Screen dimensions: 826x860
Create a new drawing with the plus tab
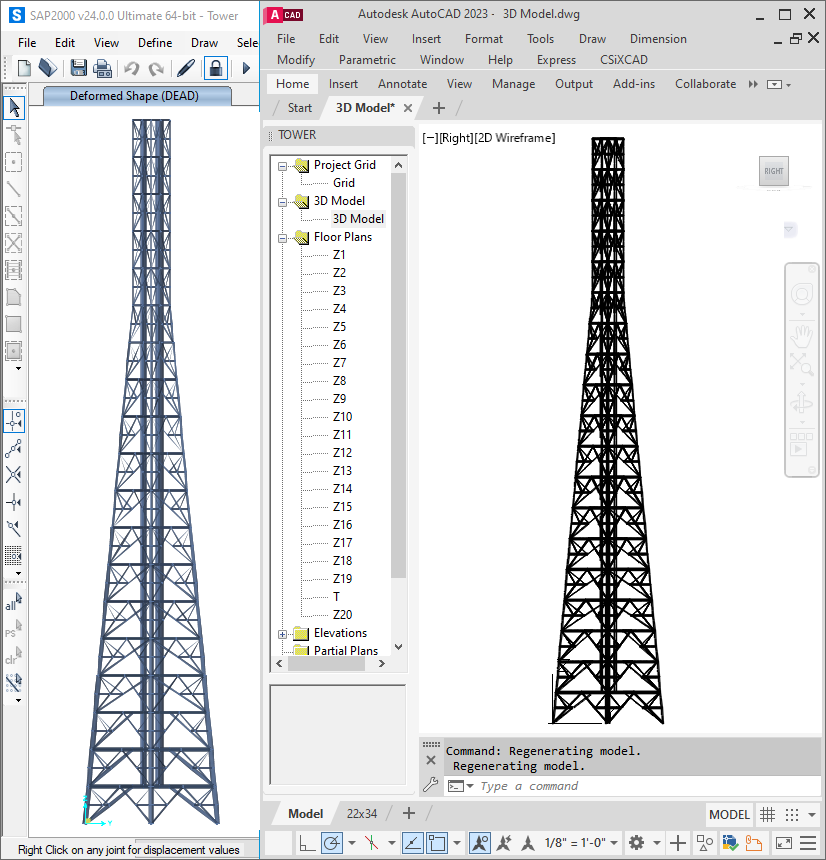[438, 108]
